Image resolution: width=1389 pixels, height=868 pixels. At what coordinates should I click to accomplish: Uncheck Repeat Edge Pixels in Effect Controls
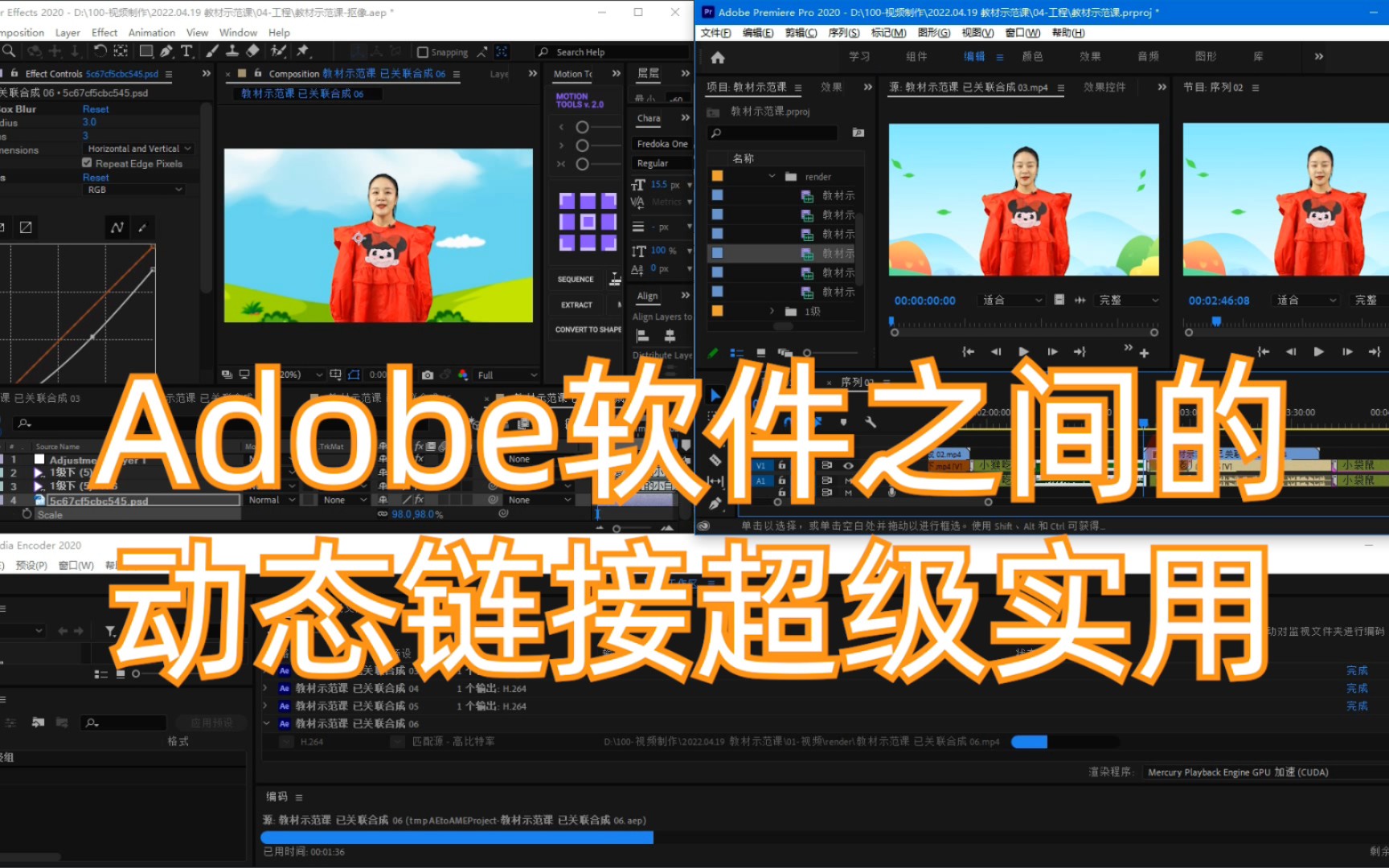pyautogui.click(x=87, y=163)
